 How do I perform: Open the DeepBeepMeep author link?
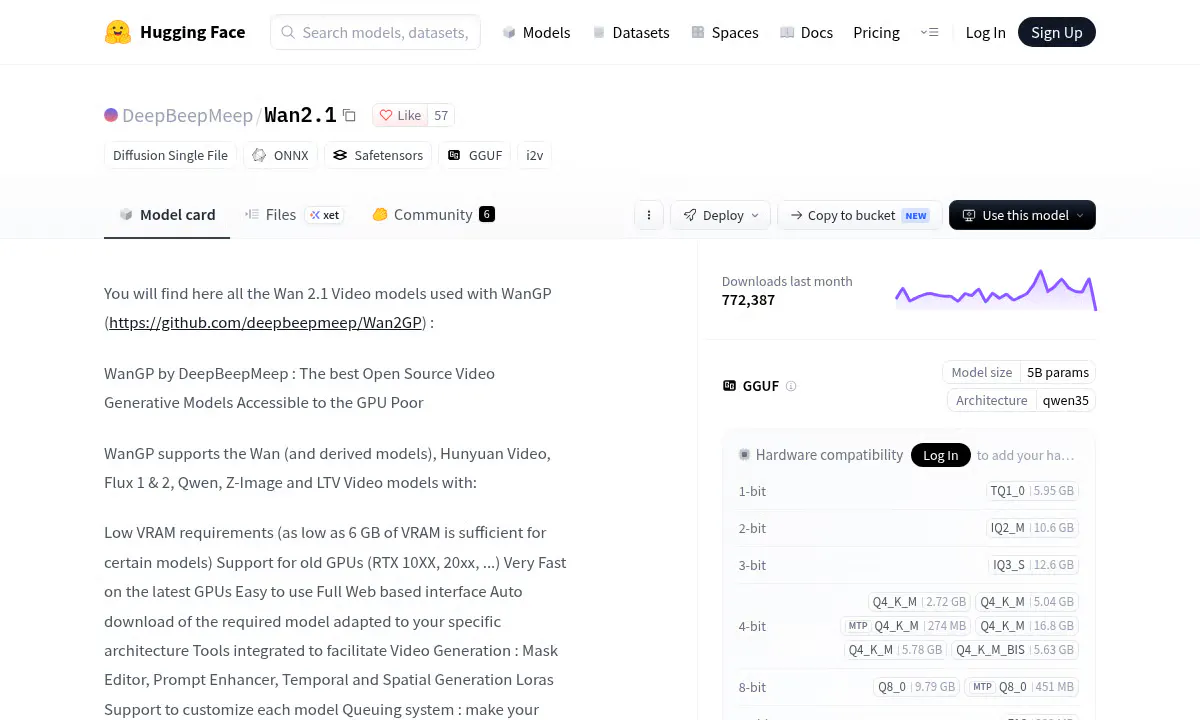click(187, 115)
